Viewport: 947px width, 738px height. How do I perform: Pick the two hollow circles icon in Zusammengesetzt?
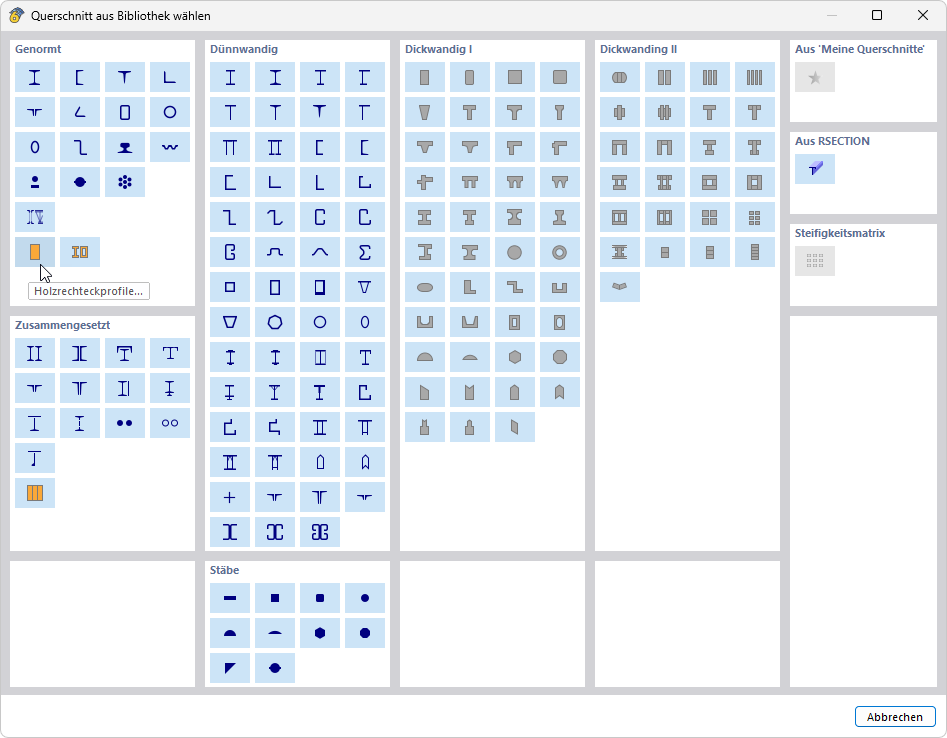[170, 423]
